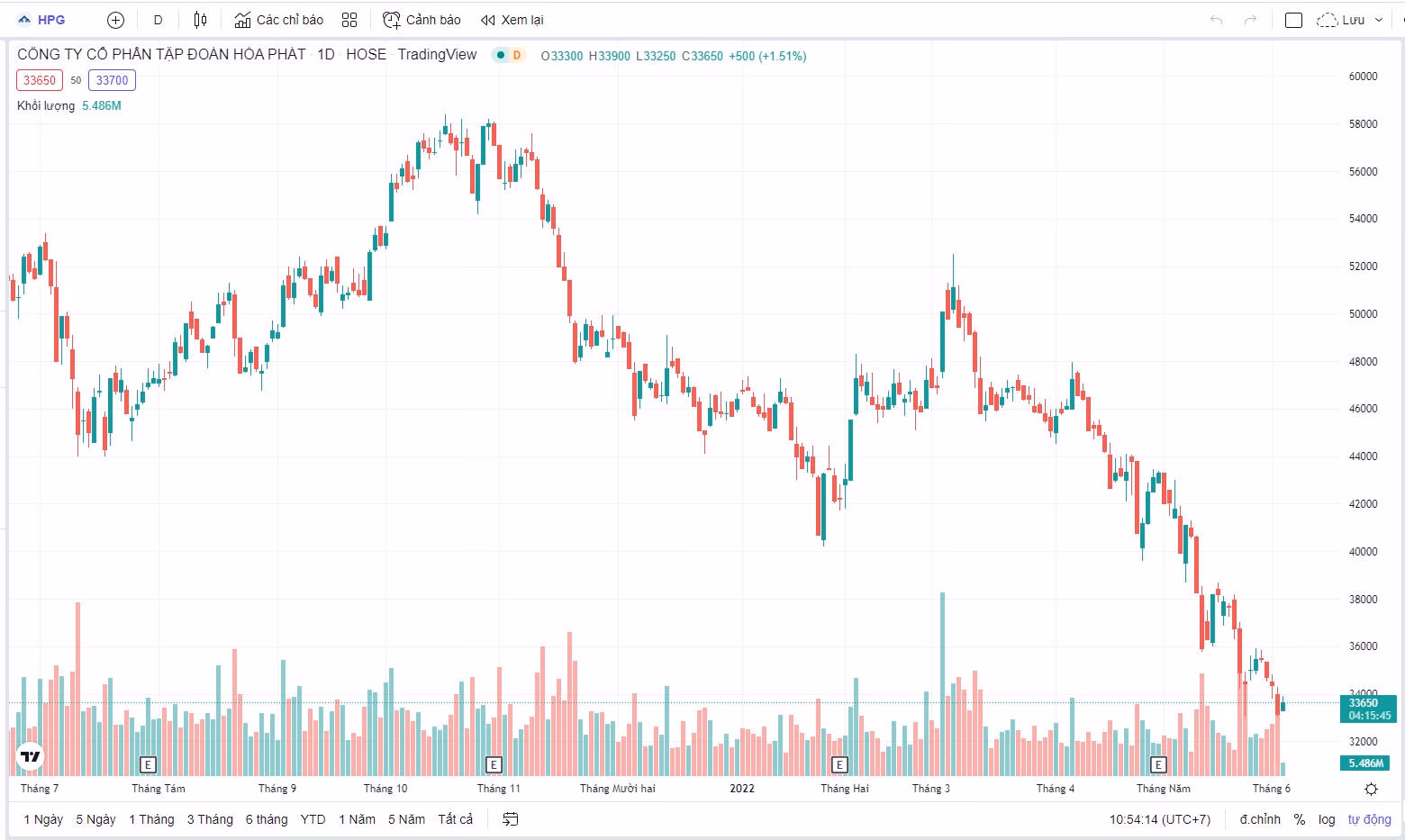1405x840 pixels.
Task: Toggle log scale mode
Action: pyautogui.click(x=1327, y=819)
